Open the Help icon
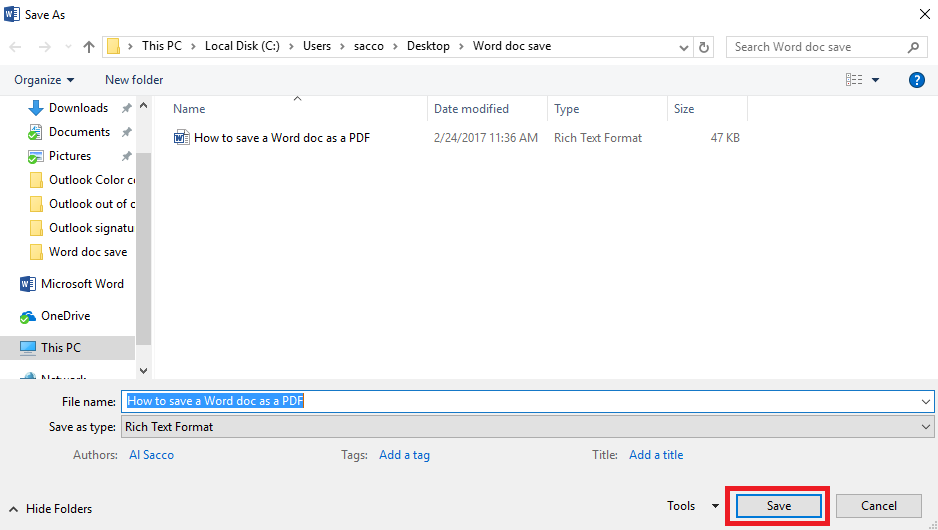The height and width of the screenshot is (530, 938). point(916,80)
